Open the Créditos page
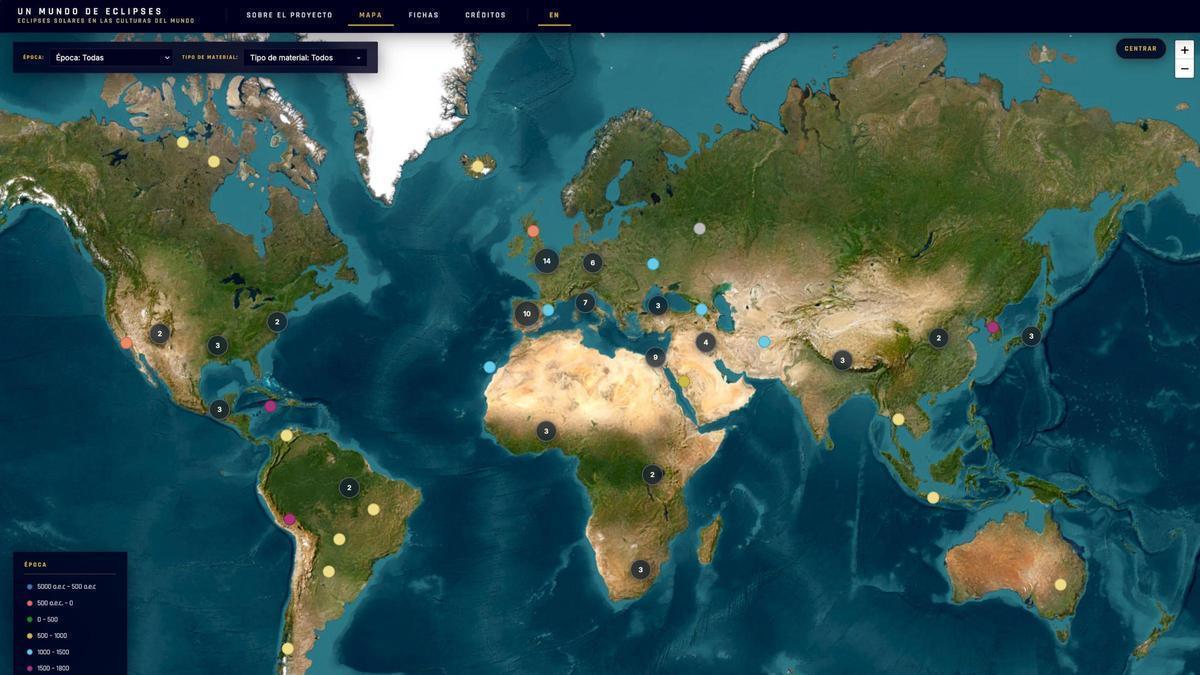Image resolution: width=1200 pixels, height=675 pixels. pos(486,15)
